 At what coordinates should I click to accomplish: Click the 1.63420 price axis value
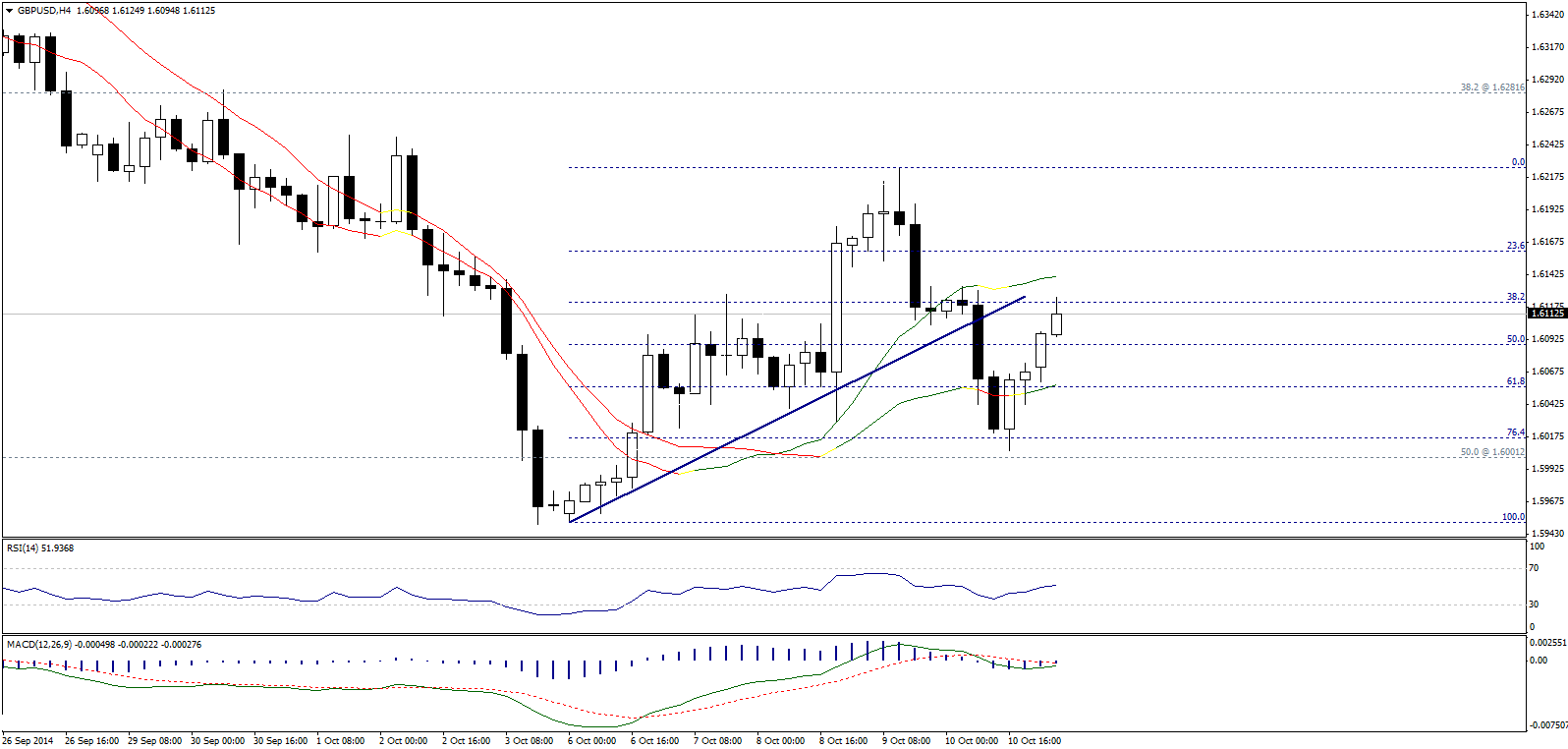1547,14
